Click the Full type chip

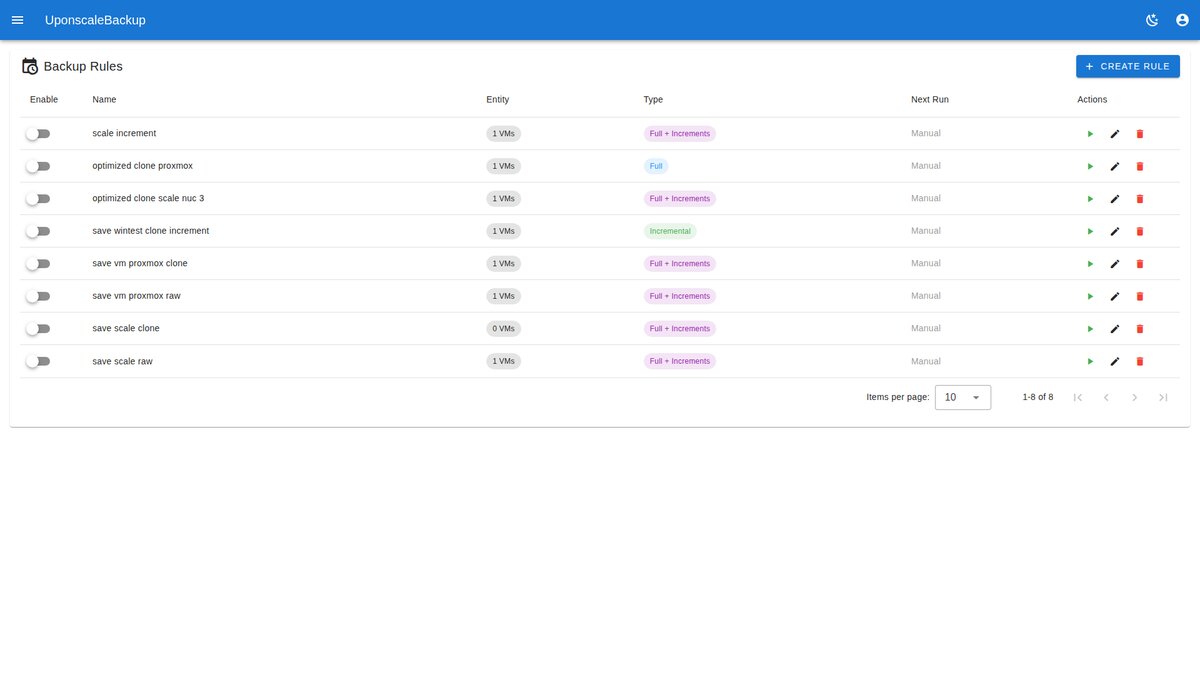click(656, 166)
